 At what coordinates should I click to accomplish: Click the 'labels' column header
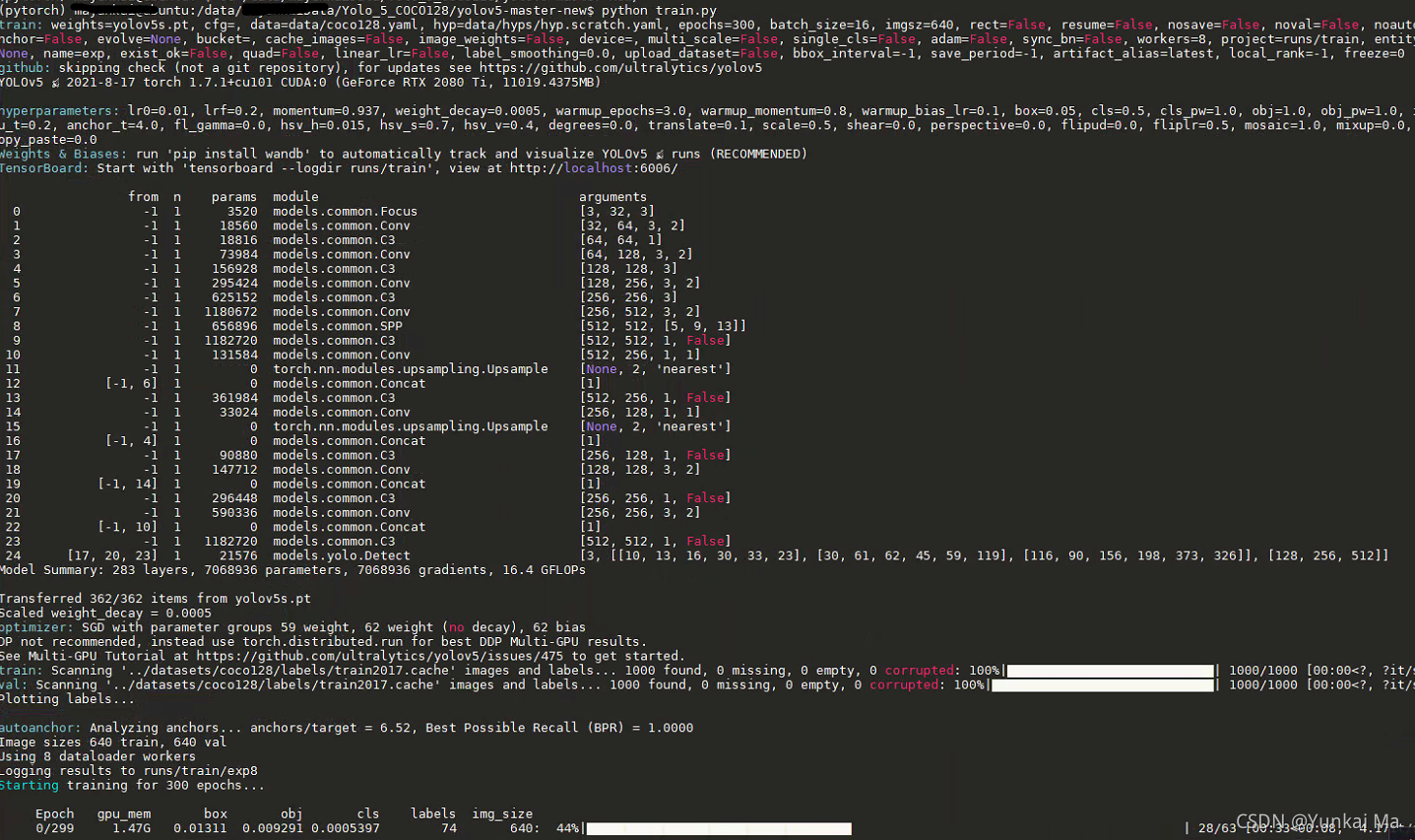tap(433, 813)
